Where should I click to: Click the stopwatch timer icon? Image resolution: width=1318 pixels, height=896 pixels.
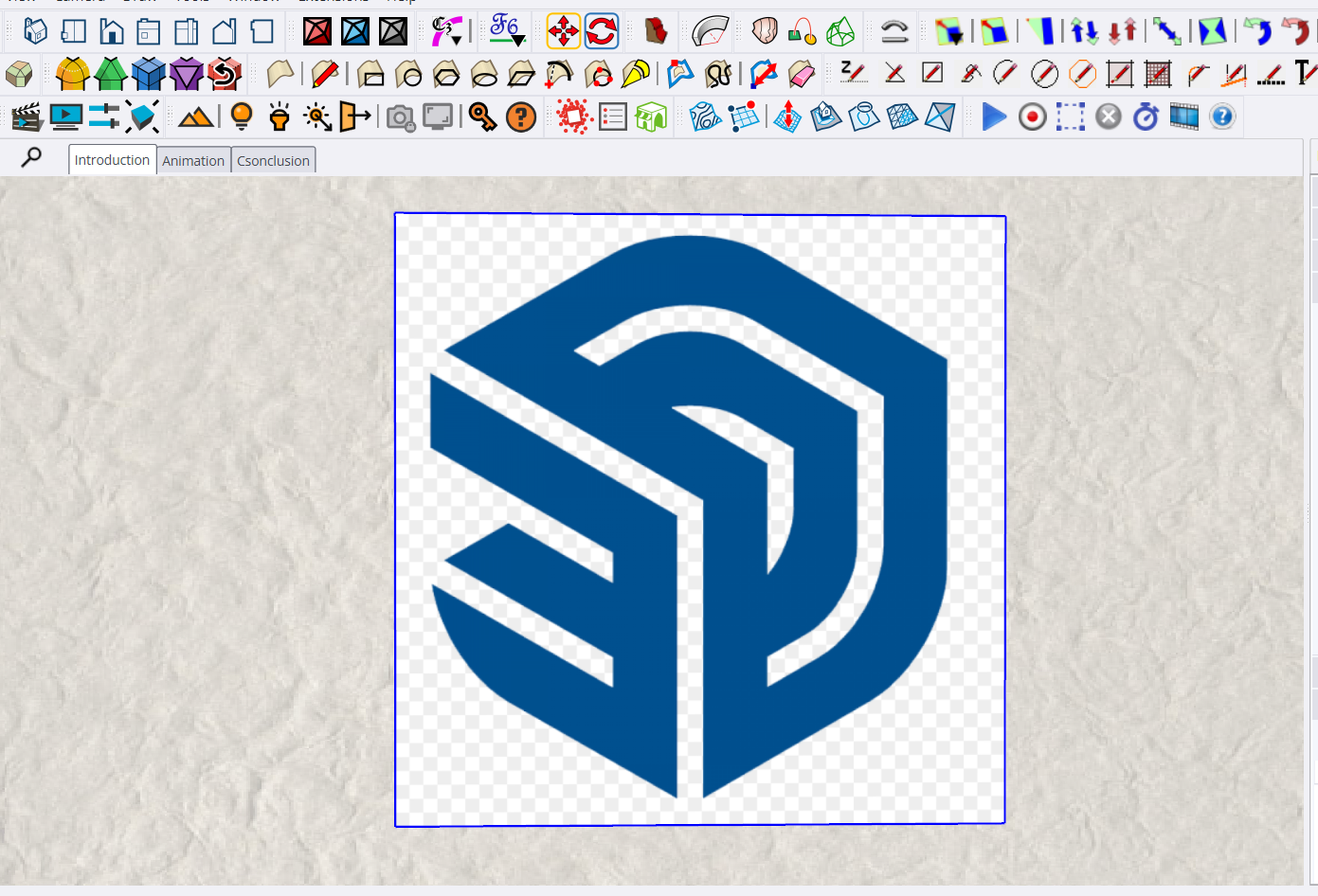1146,116
